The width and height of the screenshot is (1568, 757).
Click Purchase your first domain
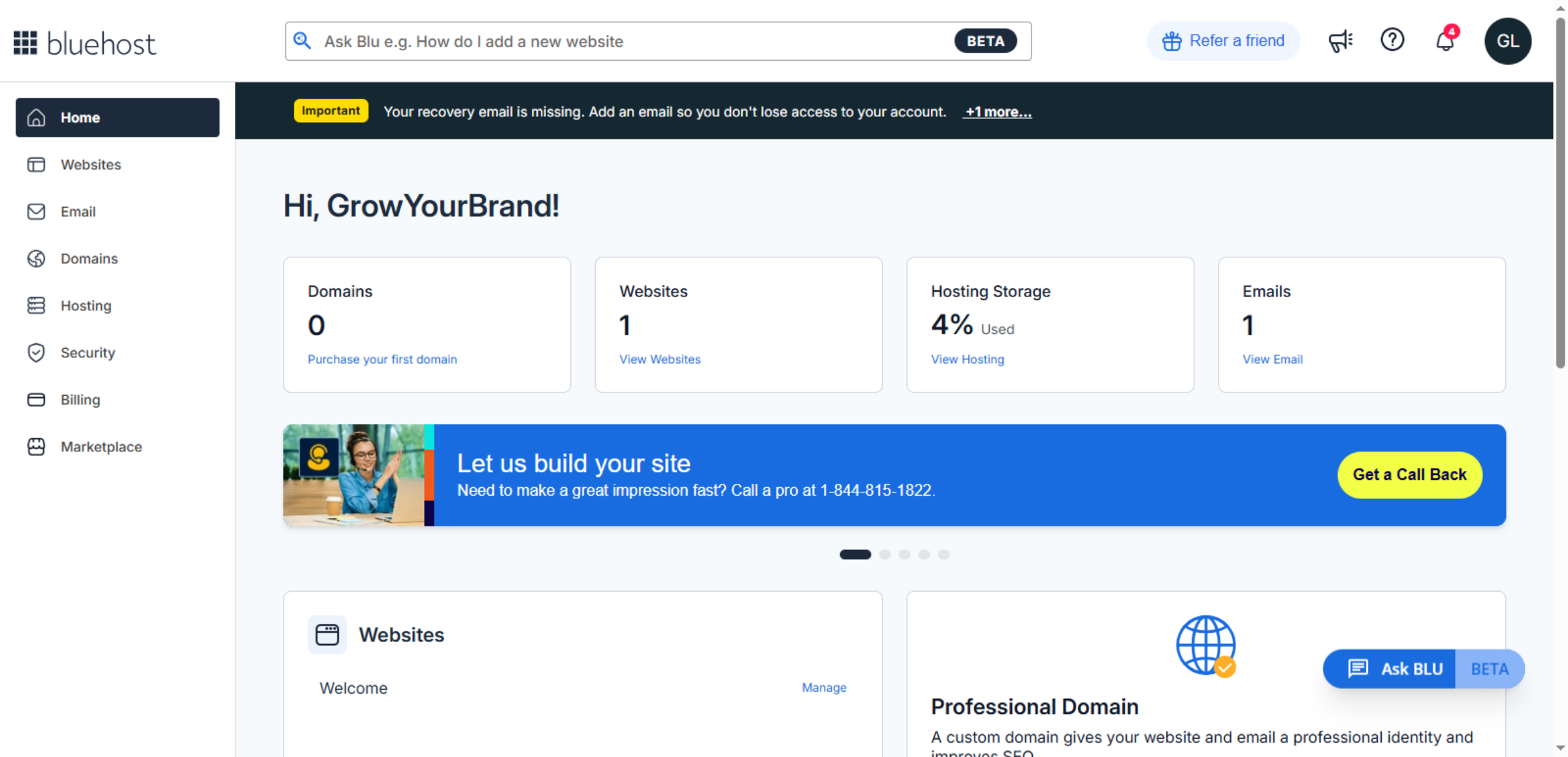(382, 359)
